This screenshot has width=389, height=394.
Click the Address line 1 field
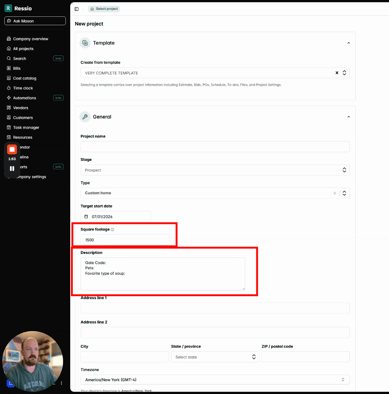pyautogui.click(x=215, y=308)
